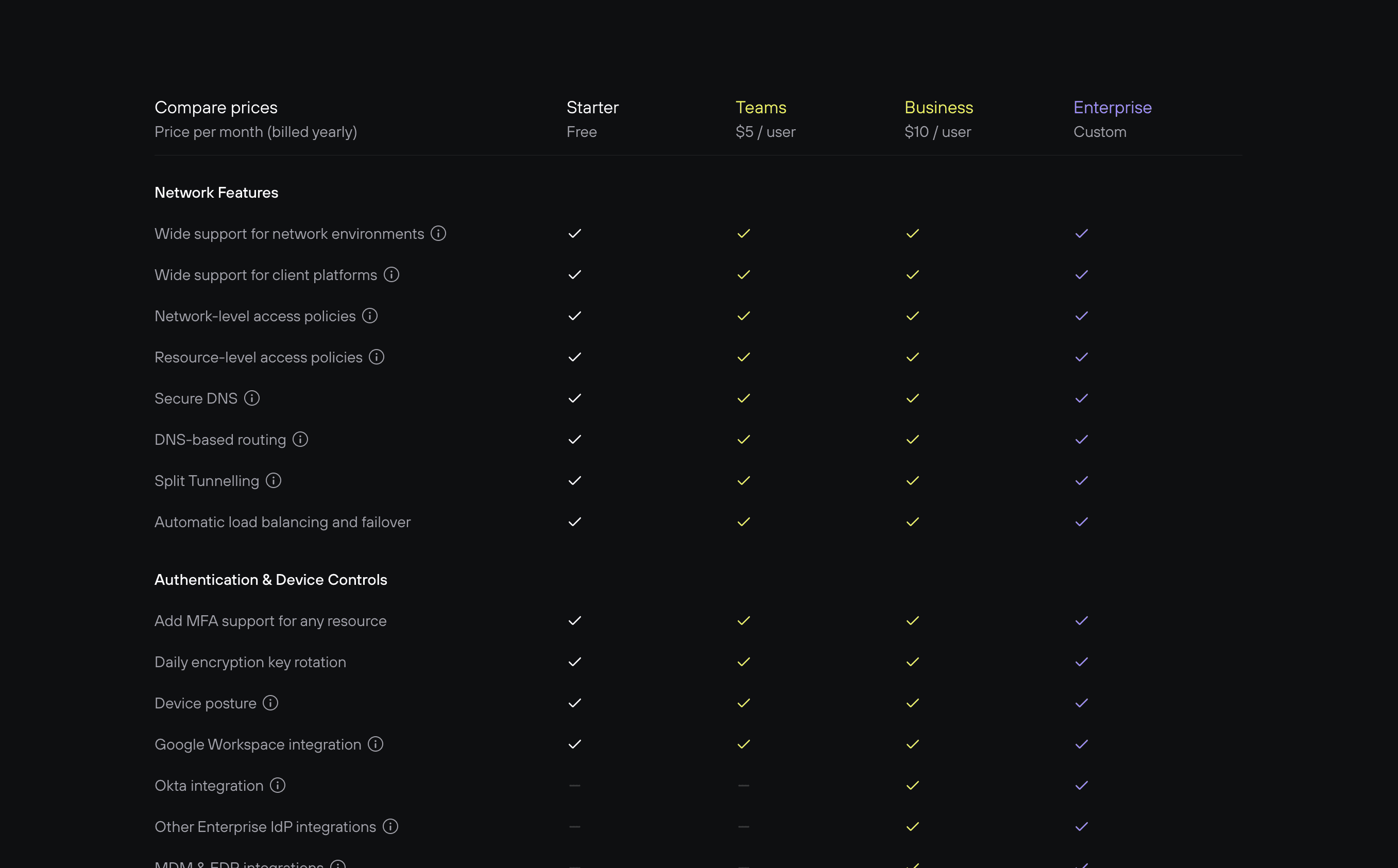Screen dimensions: 1398x868
Task: Show info for Resource-level access policies
Action: [376, 357]
